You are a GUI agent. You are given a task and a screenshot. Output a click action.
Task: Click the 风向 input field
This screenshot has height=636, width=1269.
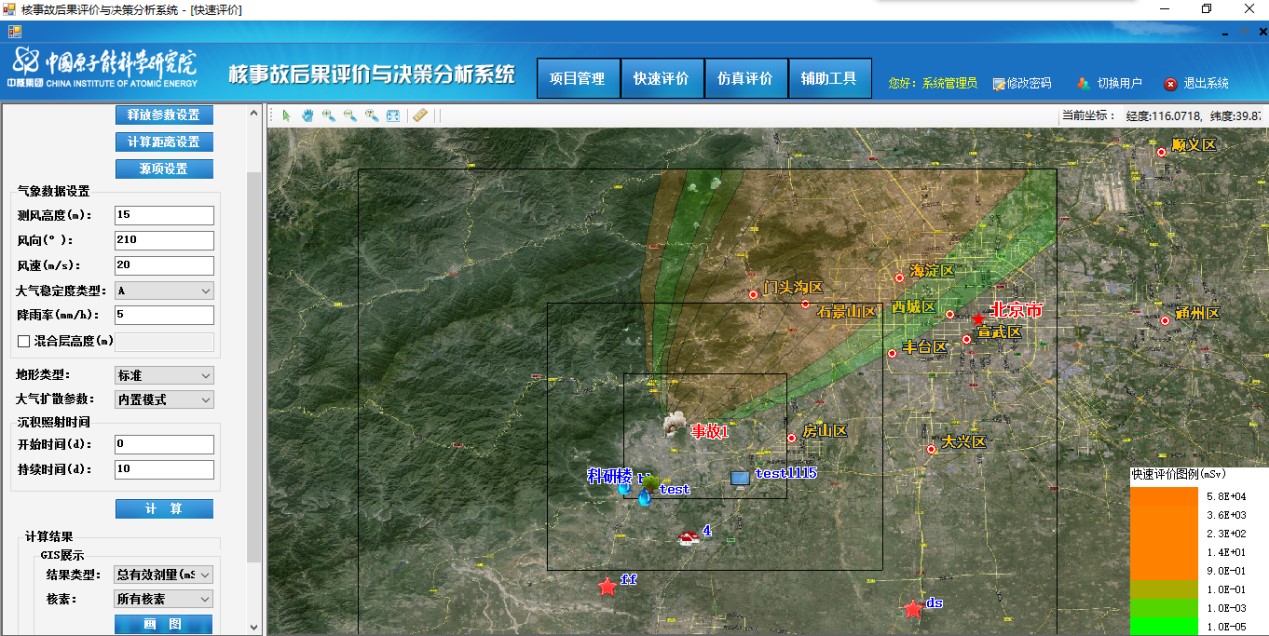tap(164, 241)
